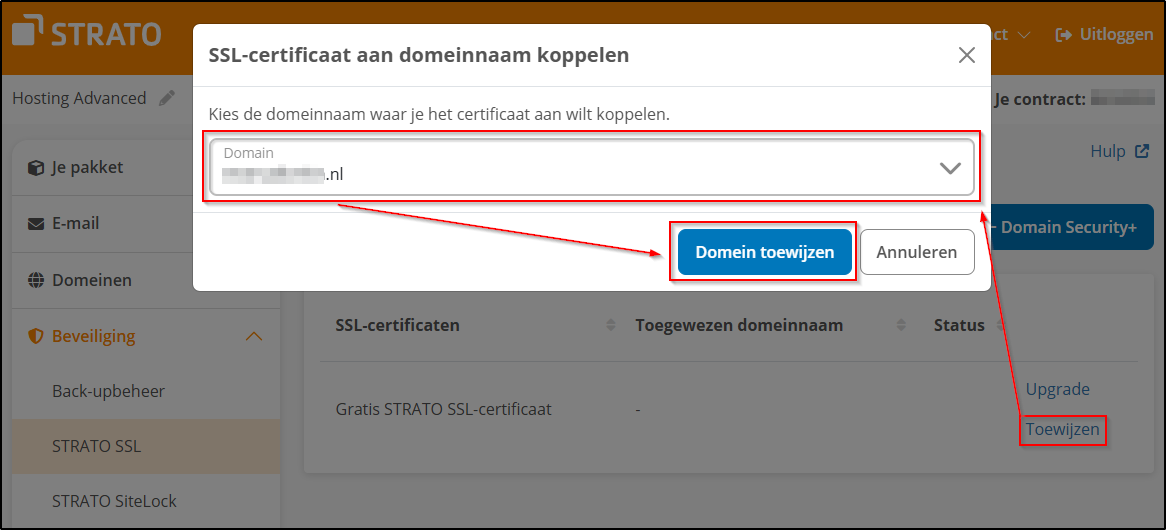The width and height of the screenshot is (1166, 530).
Task: Click the dialog title SSL-certificaat aan domeinnaam koppelen
Action: pos(419,55)
